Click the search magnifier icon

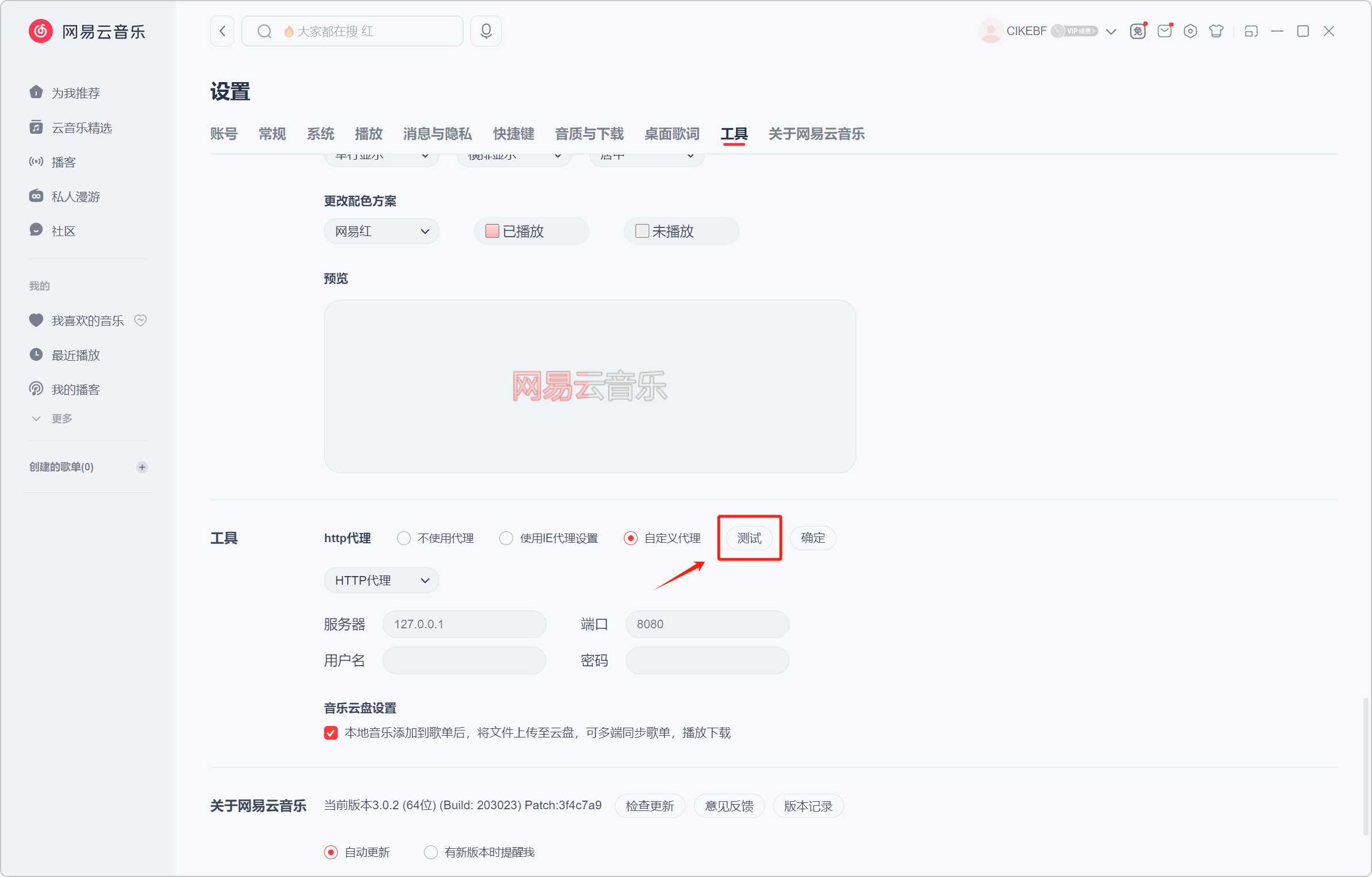264,31
